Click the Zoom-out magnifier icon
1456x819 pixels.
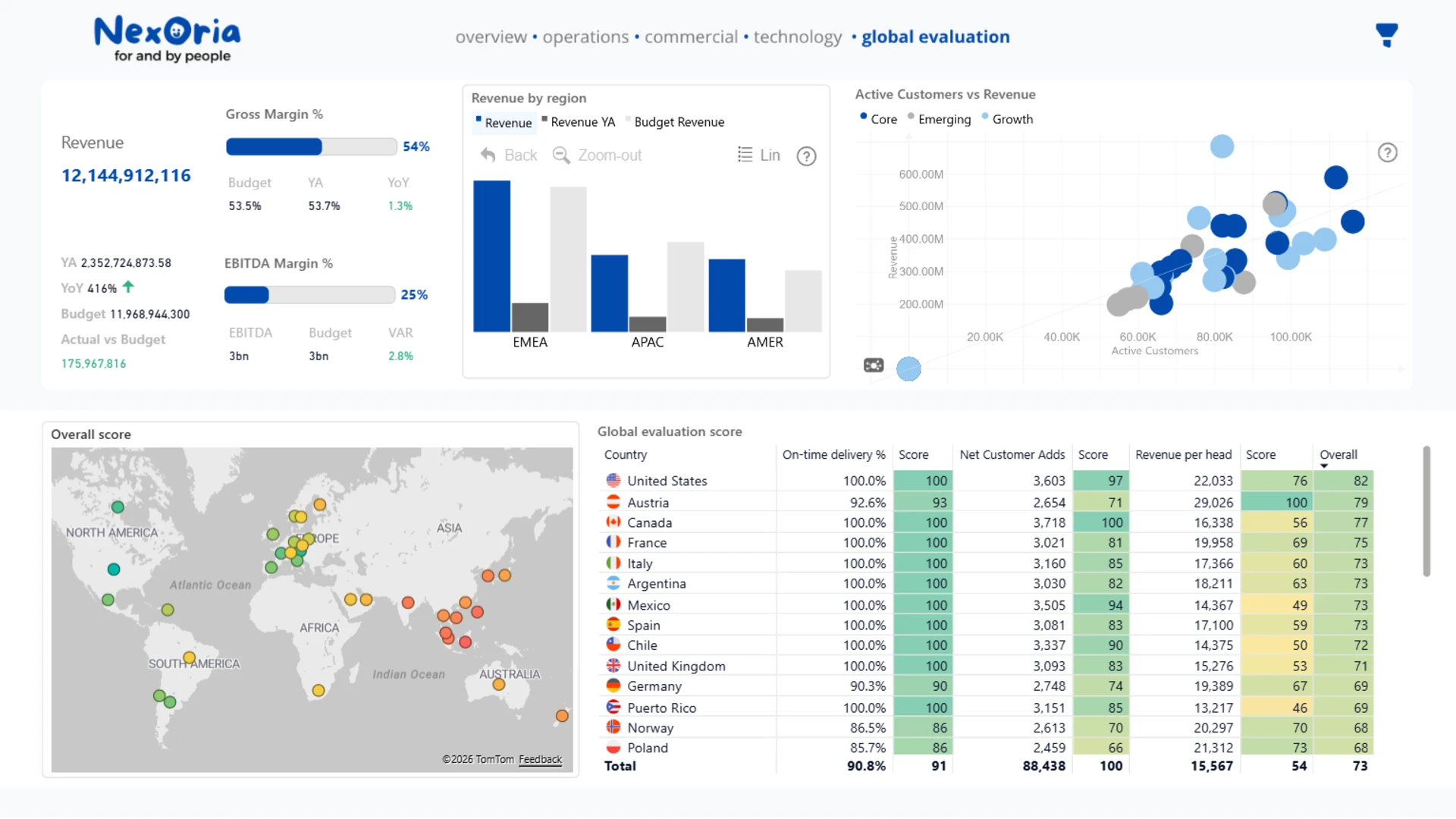(x=560, y=155)
